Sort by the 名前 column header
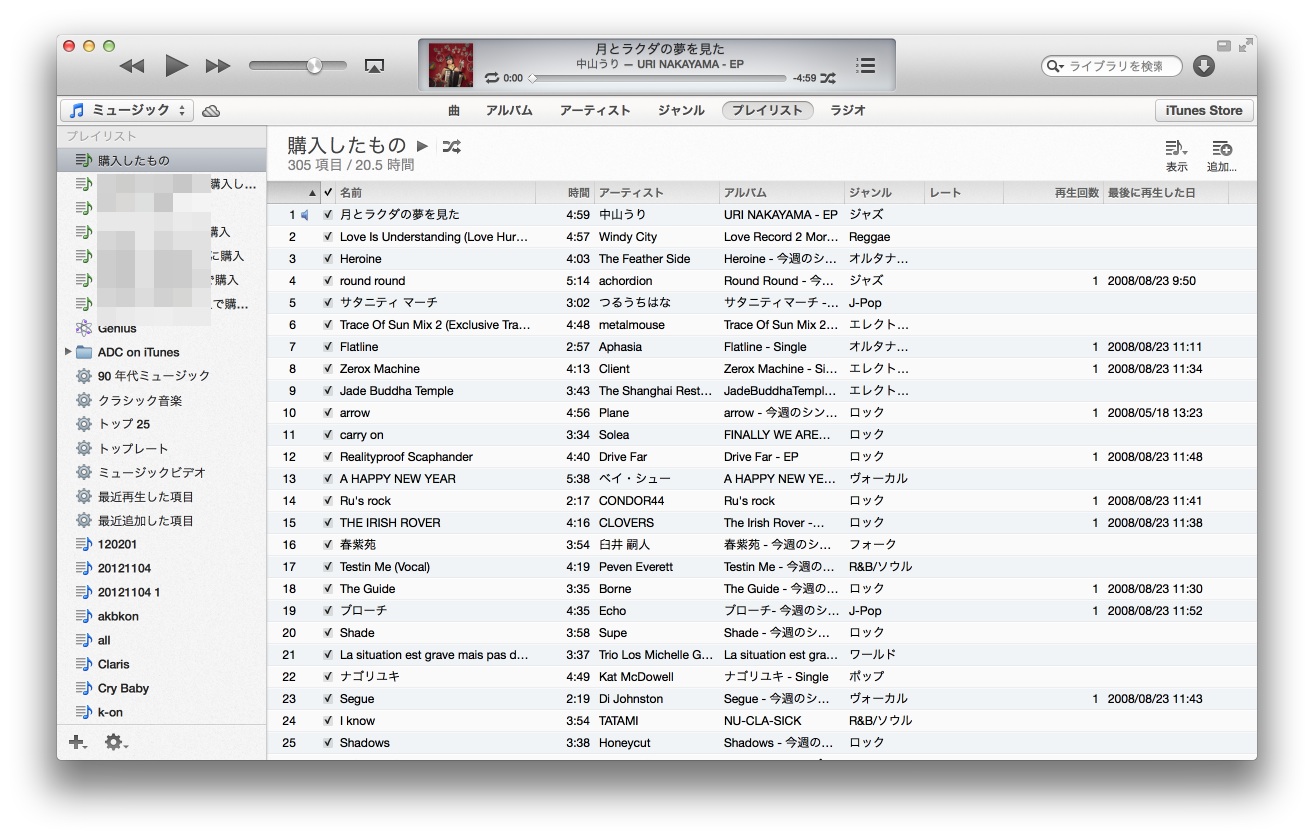 435,192
